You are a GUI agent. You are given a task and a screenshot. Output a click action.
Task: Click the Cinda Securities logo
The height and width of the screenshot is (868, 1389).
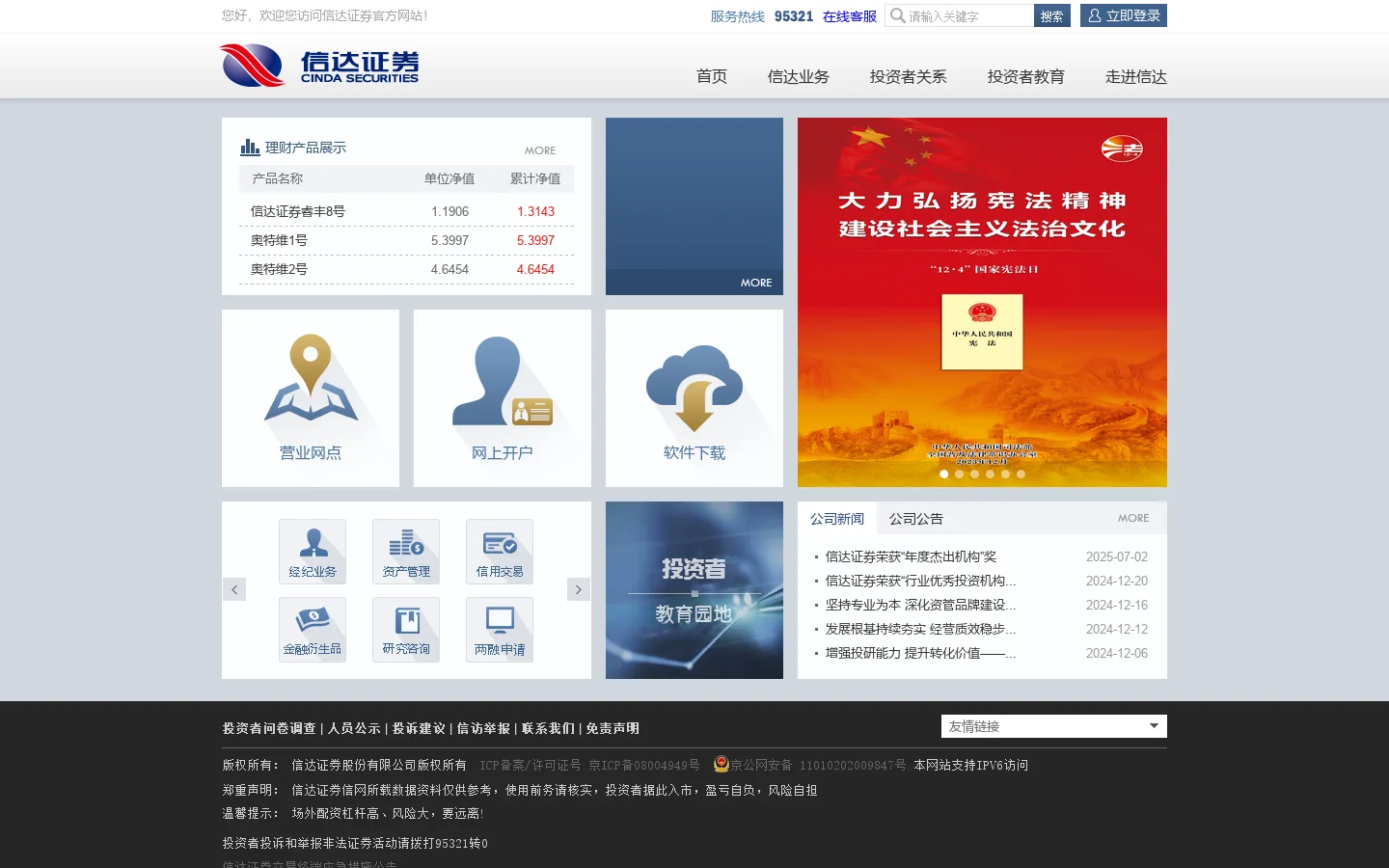coord(319,66)
